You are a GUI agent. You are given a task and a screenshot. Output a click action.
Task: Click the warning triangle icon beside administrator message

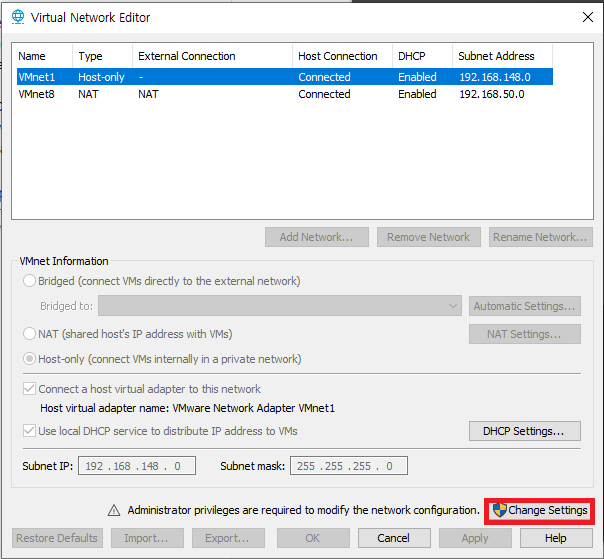114,510
